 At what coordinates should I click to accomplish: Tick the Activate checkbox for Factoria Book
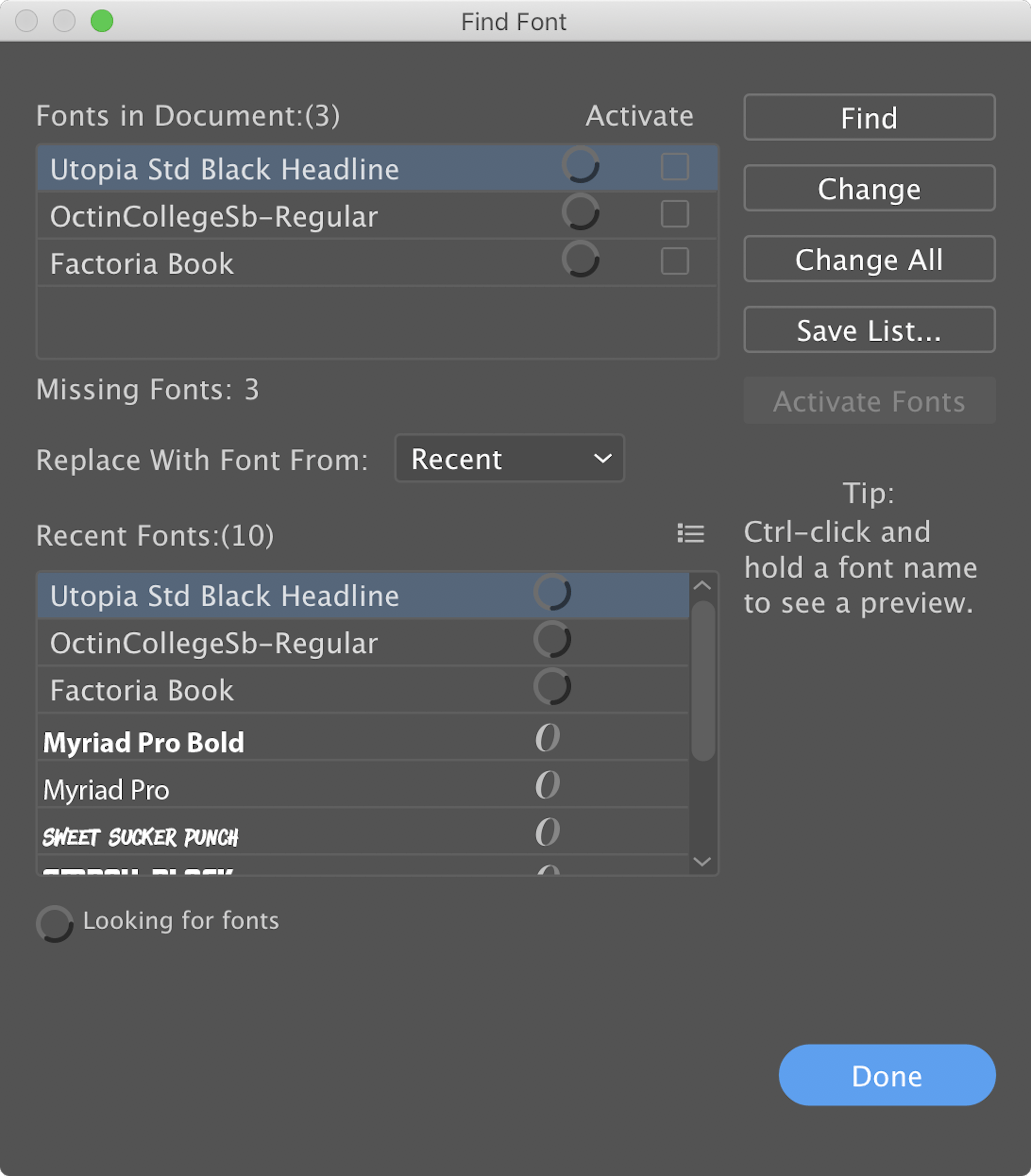(674, 261)
